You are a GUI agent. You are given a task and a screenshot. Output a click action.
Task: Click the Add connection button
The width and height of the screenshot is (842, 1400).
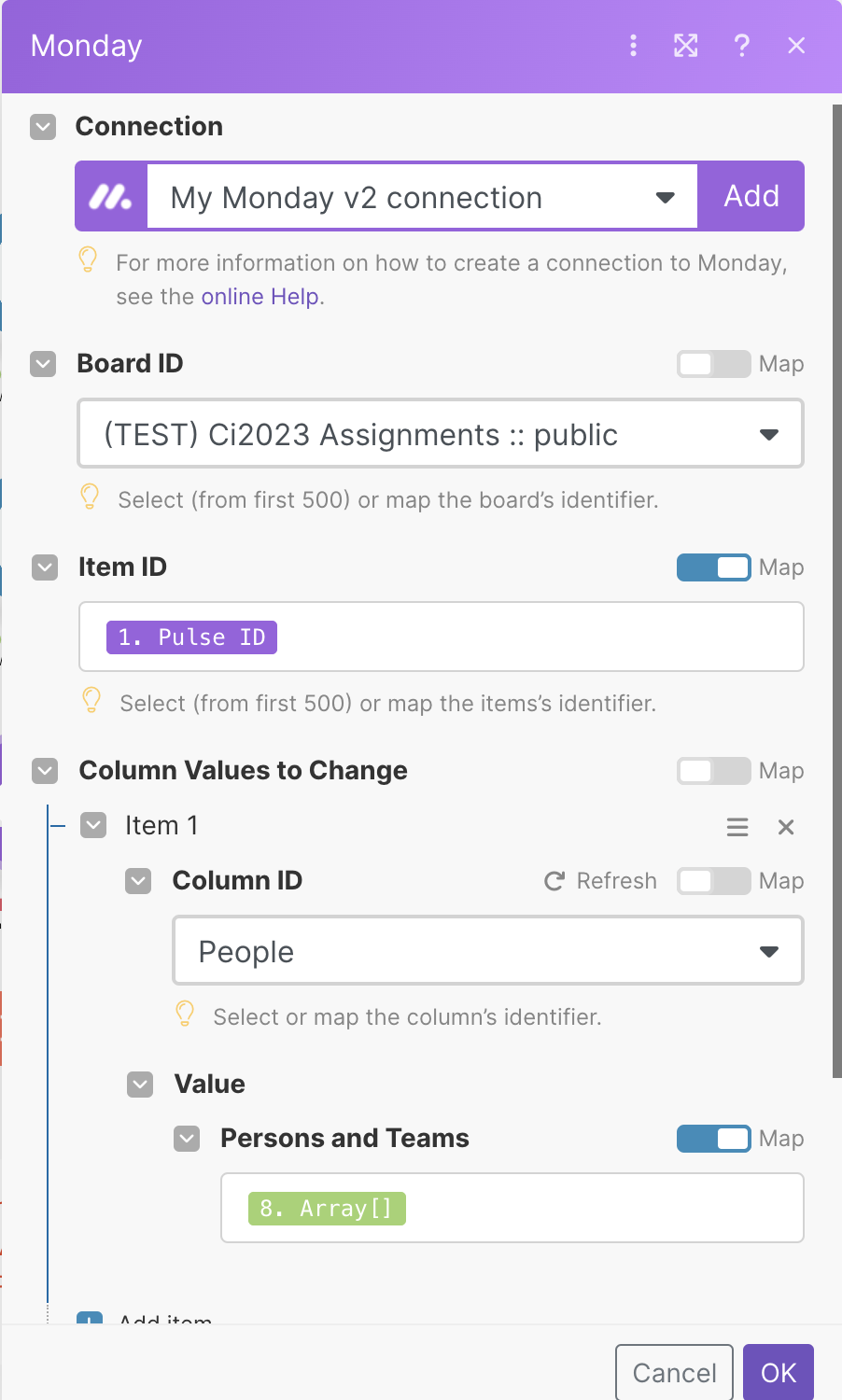751,196
